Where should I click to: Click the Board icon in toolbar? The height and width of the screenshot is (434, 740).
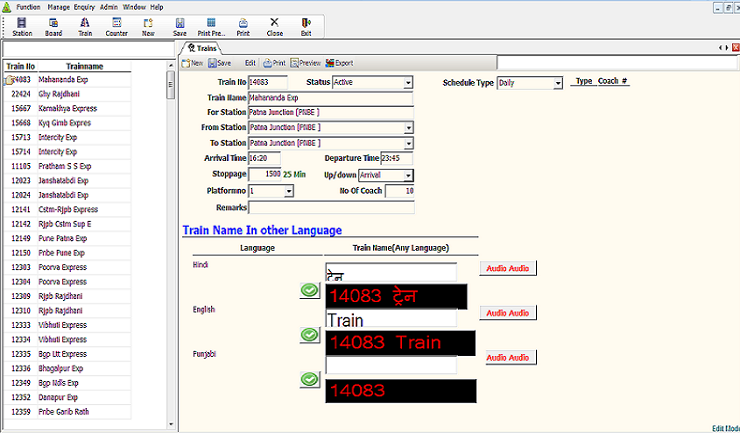[53, 26]
